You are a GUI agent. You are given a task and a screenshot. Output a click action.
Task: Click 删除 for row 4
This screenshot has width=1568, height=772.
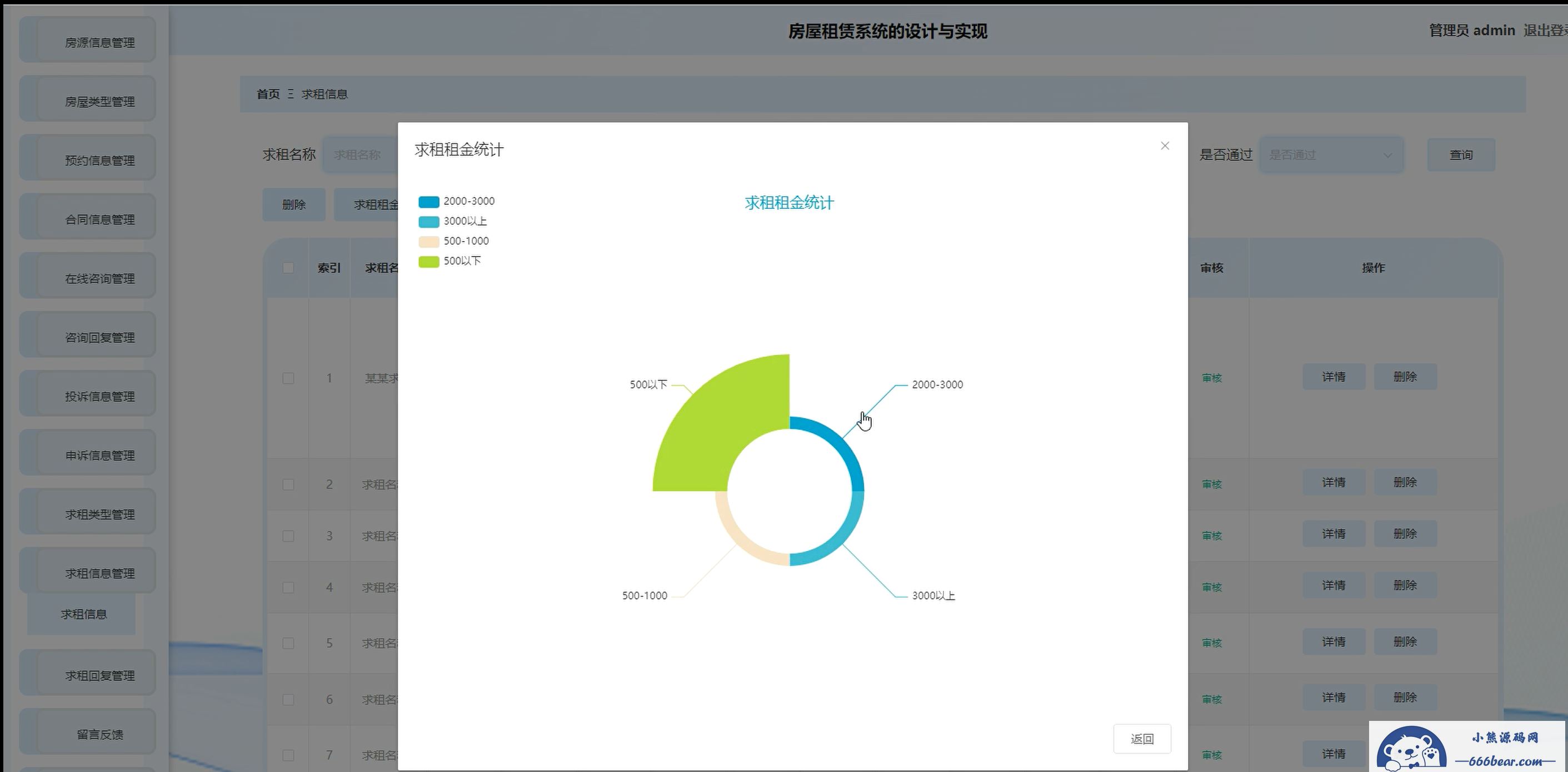click(x=1406, y=585)
